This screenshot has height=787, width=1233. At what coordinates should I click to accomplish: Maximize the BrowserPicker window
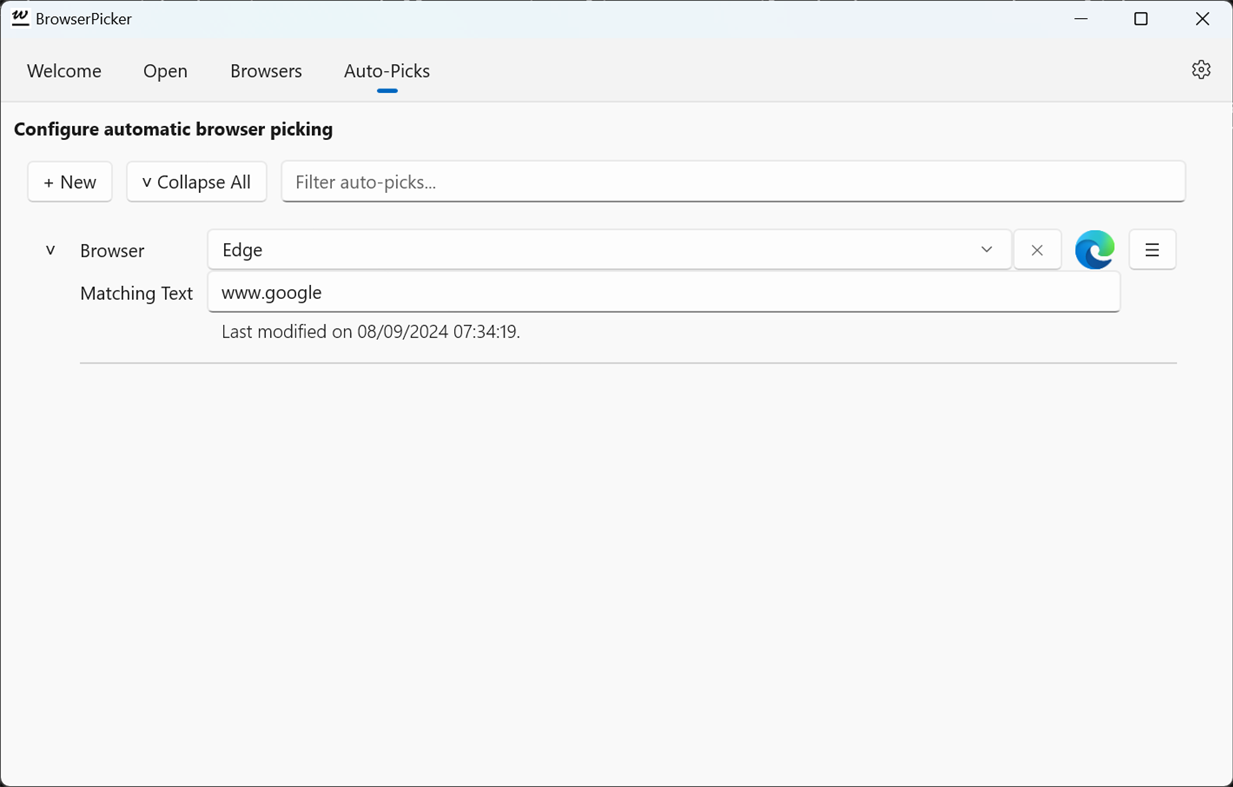pyautogui.click(x=1141, y=19)
